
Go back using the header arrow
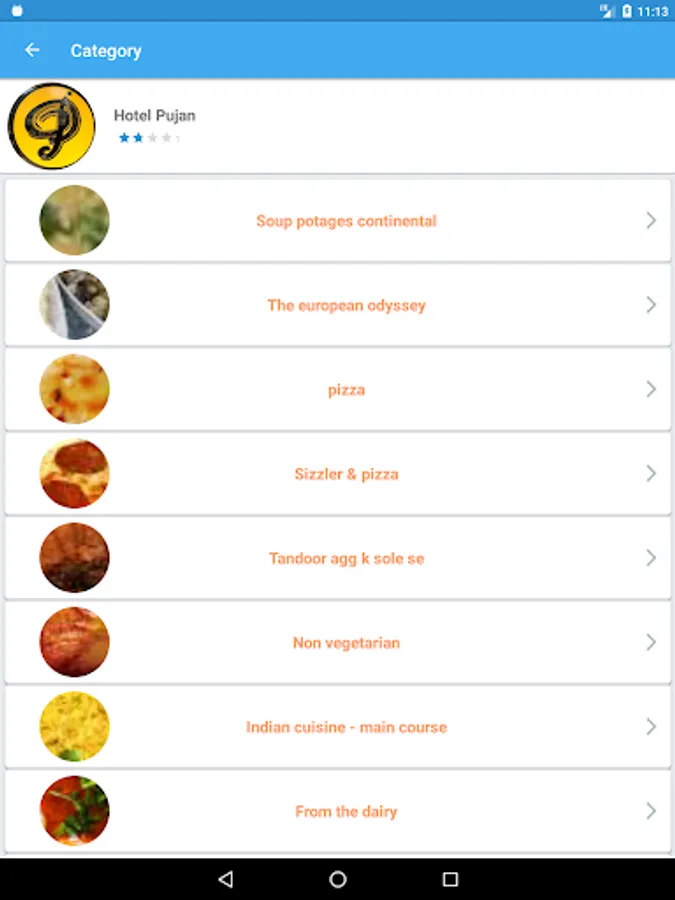tap(32, 50)
